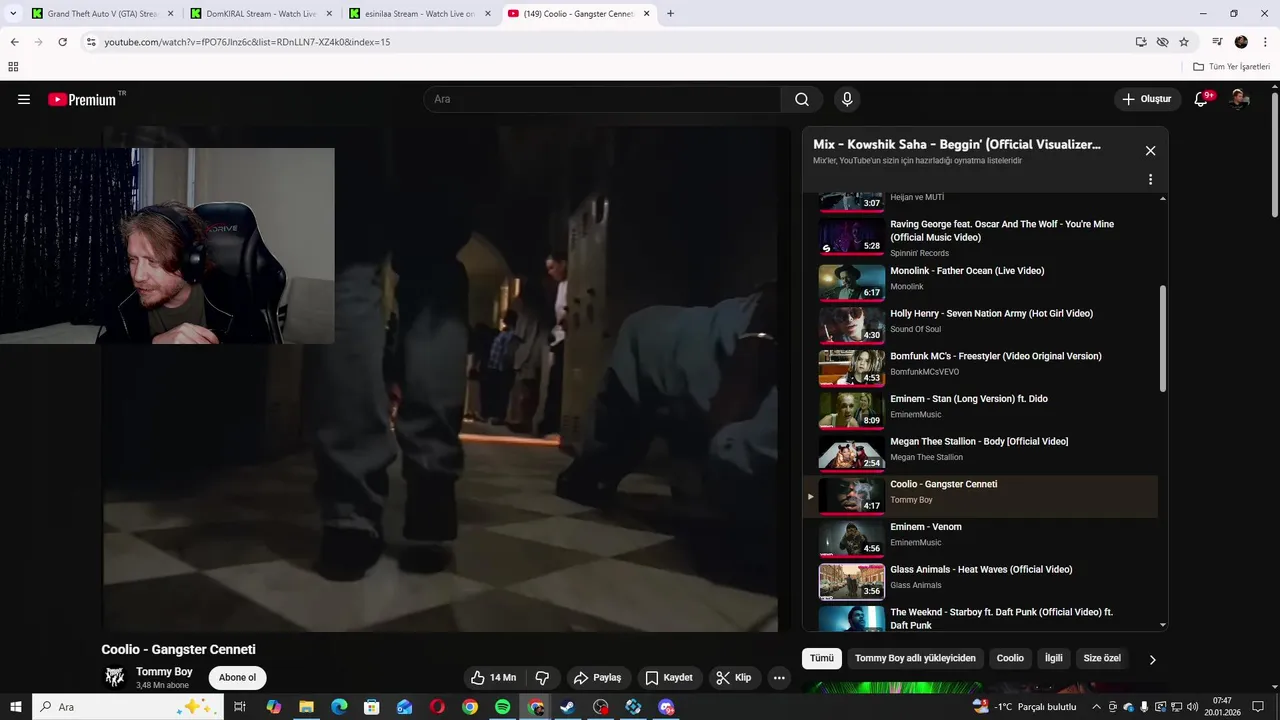1280x720 pixels.
Task: Open Chrome profile avatar
Action: pyautogui.click(x=1241, y=42)
